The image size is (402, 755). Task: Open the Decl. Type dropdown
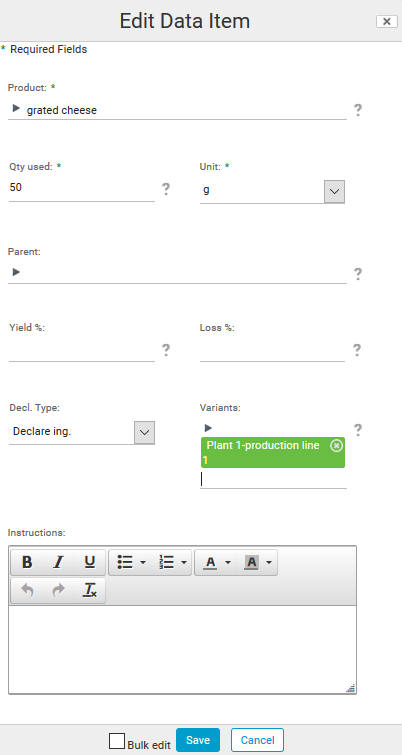(144, 432)
